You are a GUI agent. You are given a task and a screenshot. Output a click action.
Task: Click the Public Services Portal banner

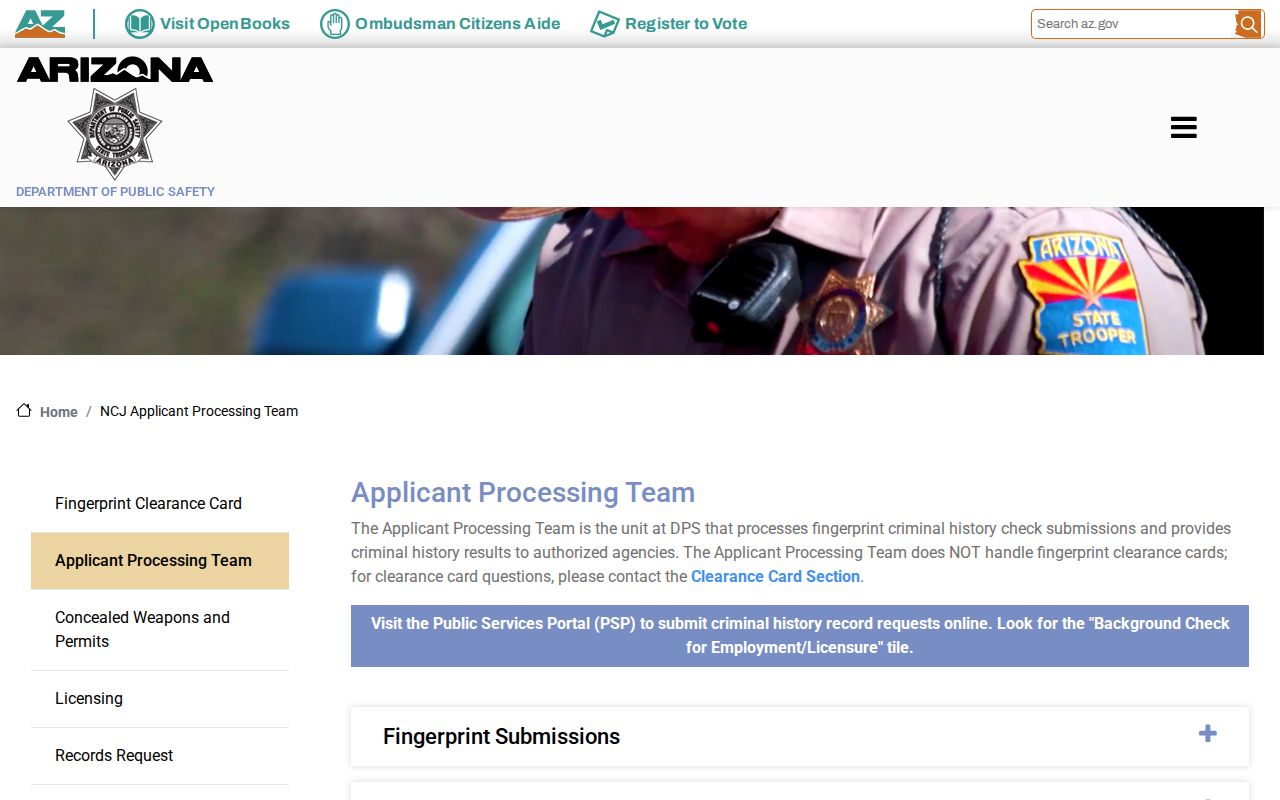point(800,635)
